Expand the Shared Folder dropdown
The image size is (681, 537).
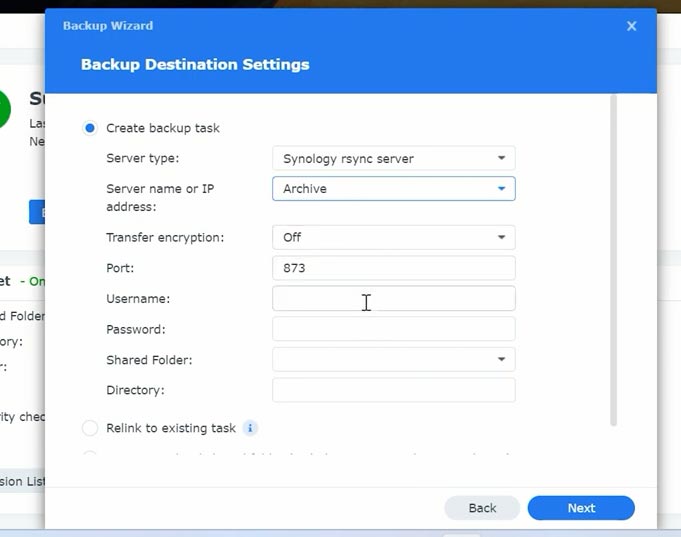(x=393, y=359)
